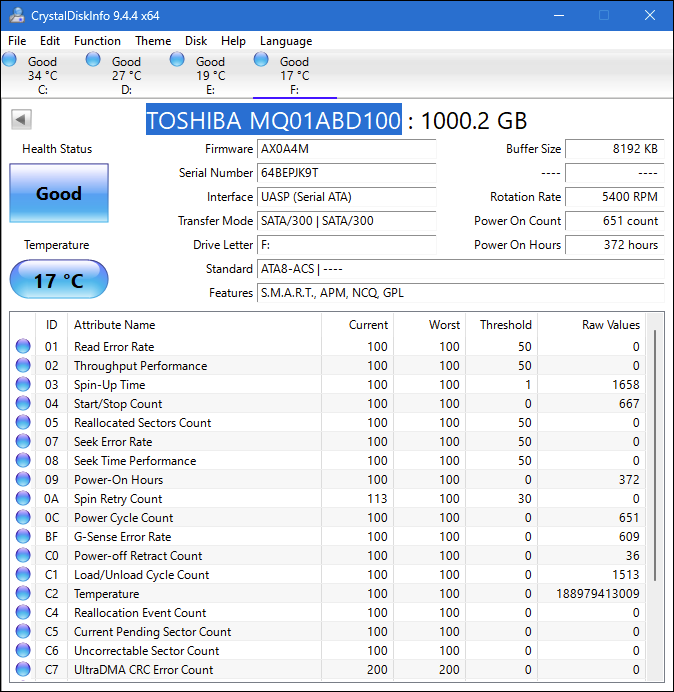Switch to the D: drive 27 °C tab
Image resolution: width=674 pixels, height=692 pixels.
click(126, 75)
